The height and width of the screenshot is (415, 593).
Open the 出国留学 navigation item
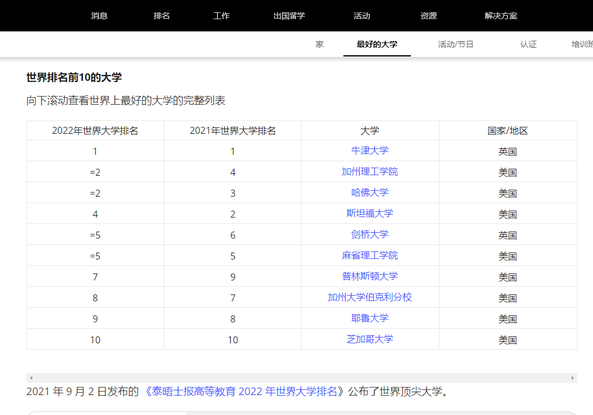[289, 16]
